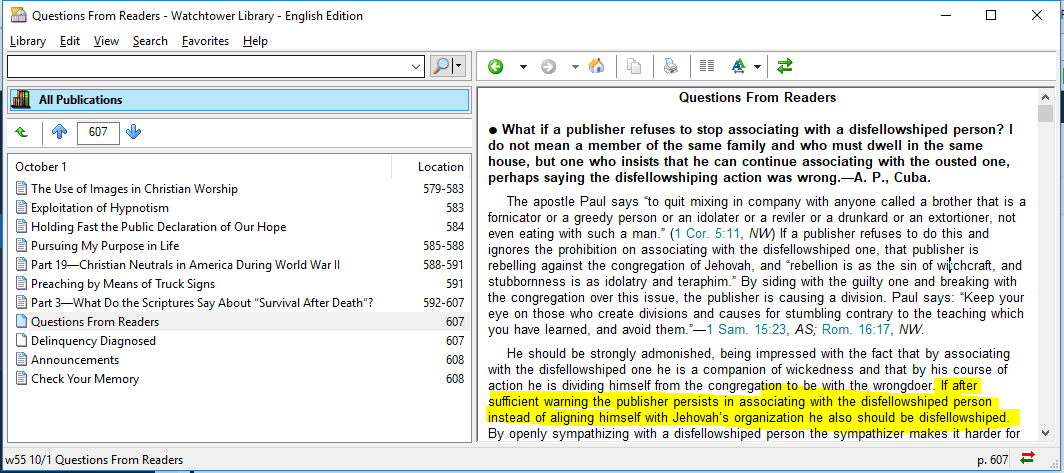Go to previous page with up arrow
This screenshot has height=473, width=1064.
point(59,132)
